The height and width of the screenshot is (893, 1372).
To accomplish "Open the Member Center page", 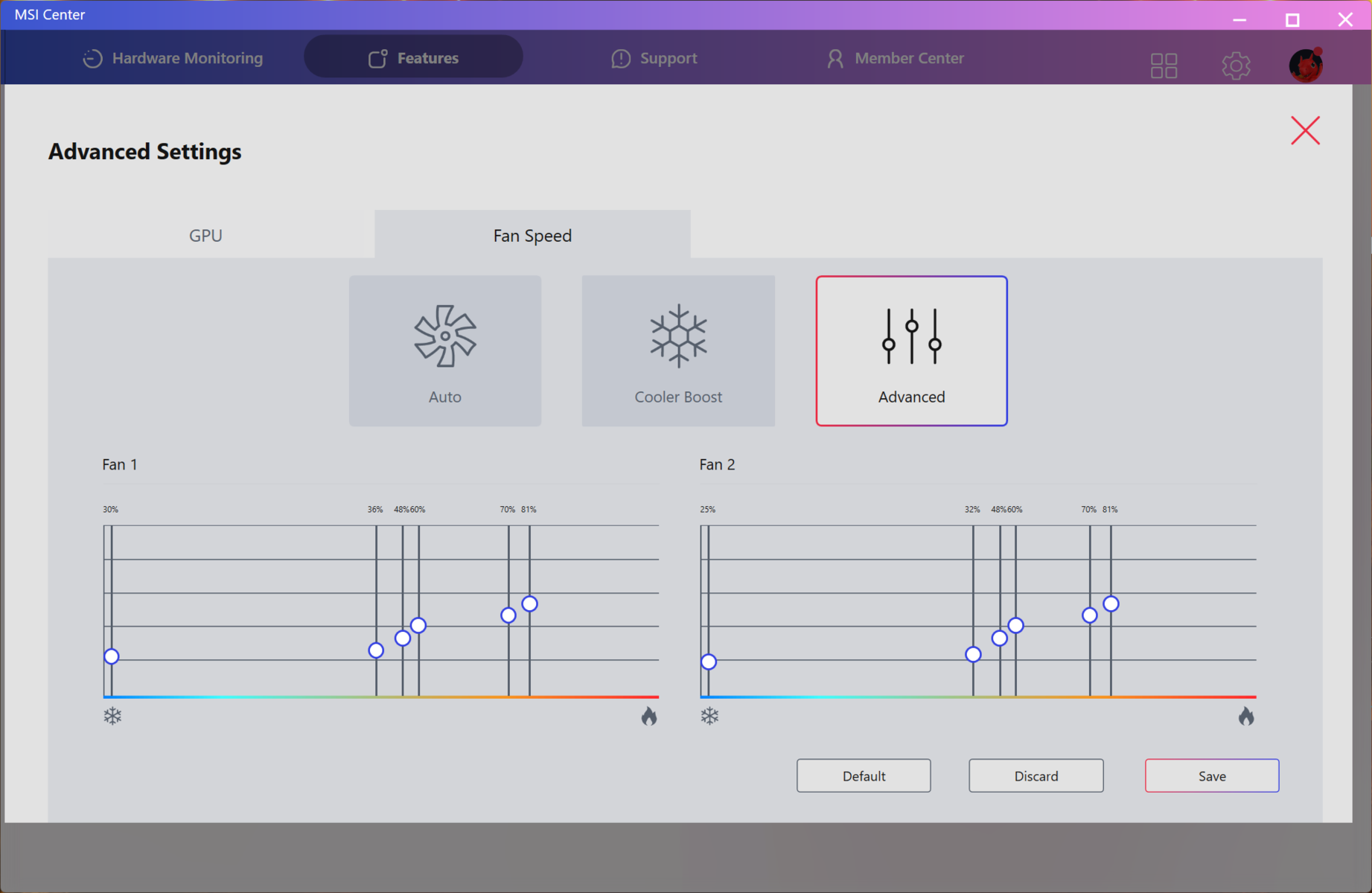I will 895,58.
